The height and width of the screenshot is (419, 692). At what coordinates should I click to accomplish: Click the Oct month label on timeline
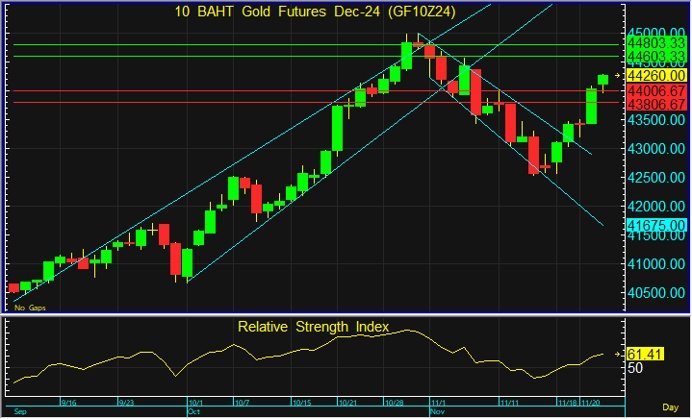(194, 411)
